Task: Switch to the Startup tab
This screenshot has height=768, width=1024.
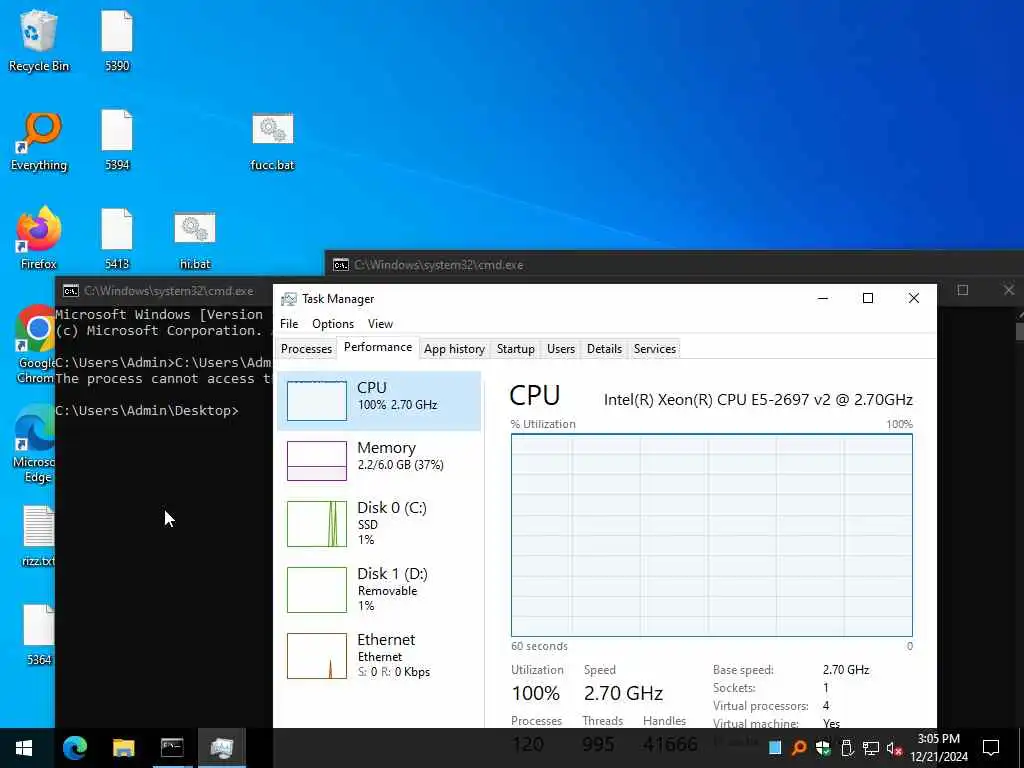Action: point(515,349)
